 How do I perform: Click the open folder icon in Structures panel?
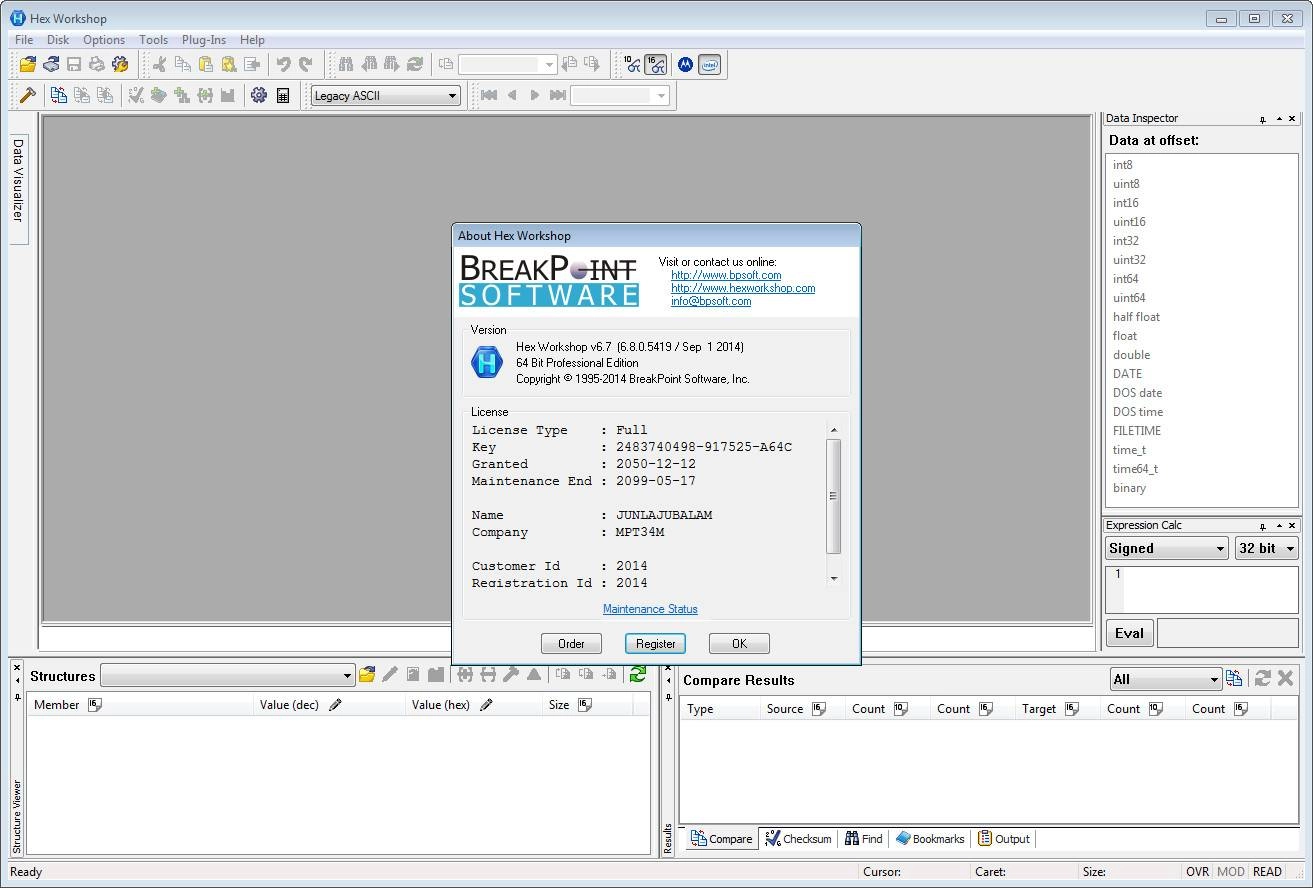click(367, 675)
